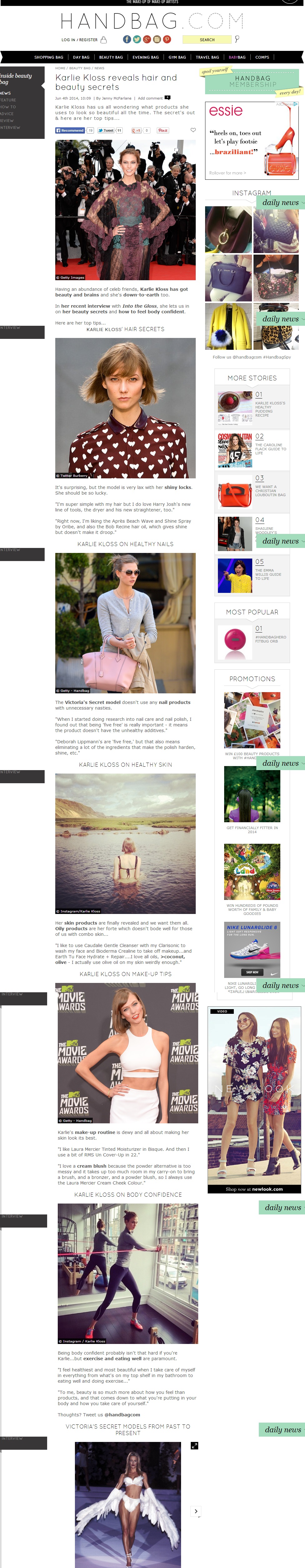Open the Facebook social icon in header

[127, 40]
